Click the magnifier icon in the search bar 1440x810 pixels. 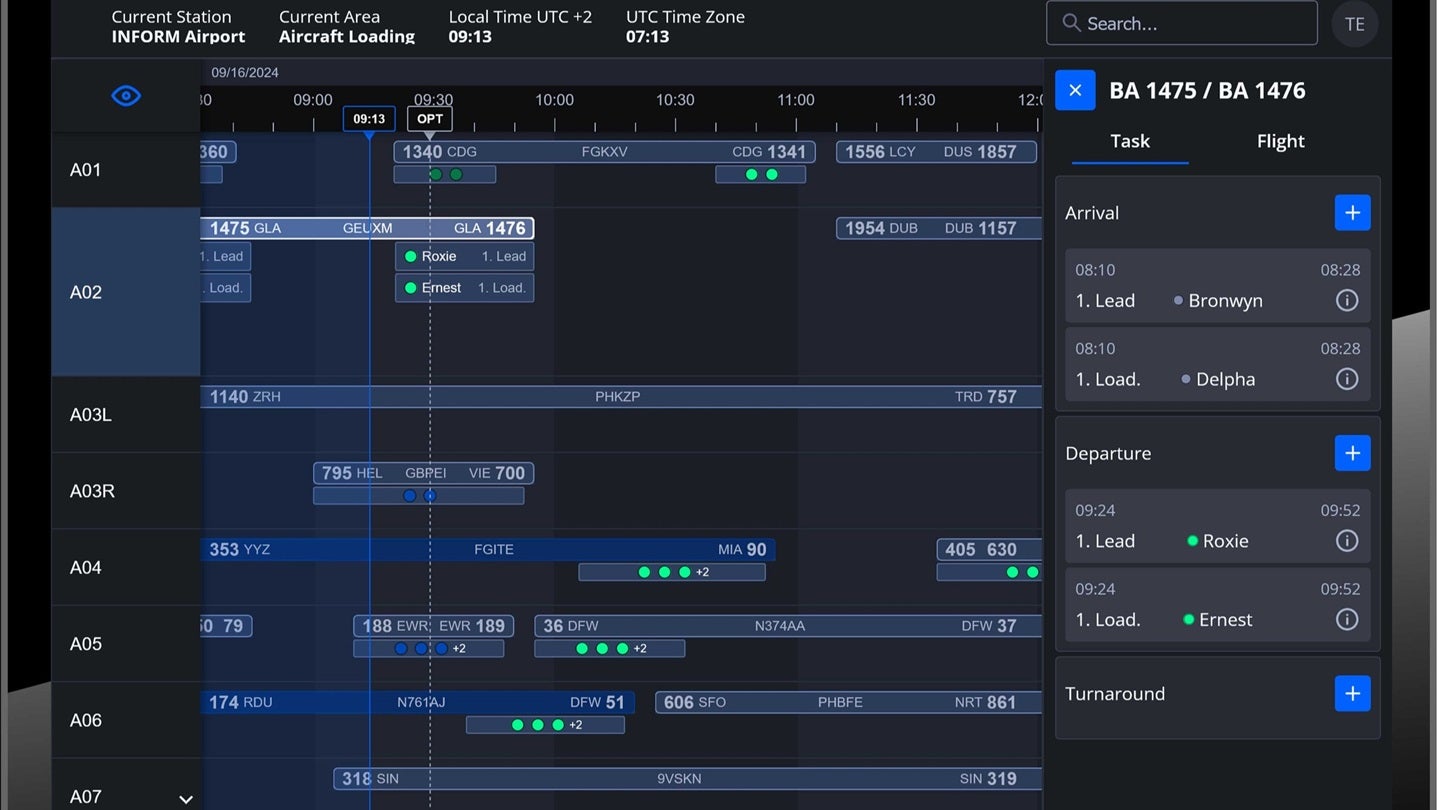1070,22
